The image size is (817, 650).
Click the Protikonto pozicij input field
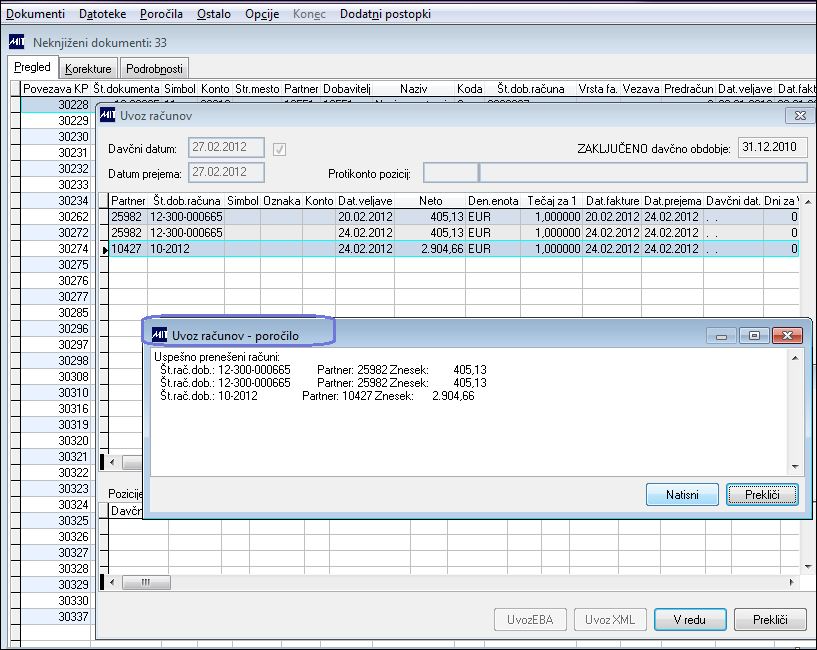tap(450, 172)
